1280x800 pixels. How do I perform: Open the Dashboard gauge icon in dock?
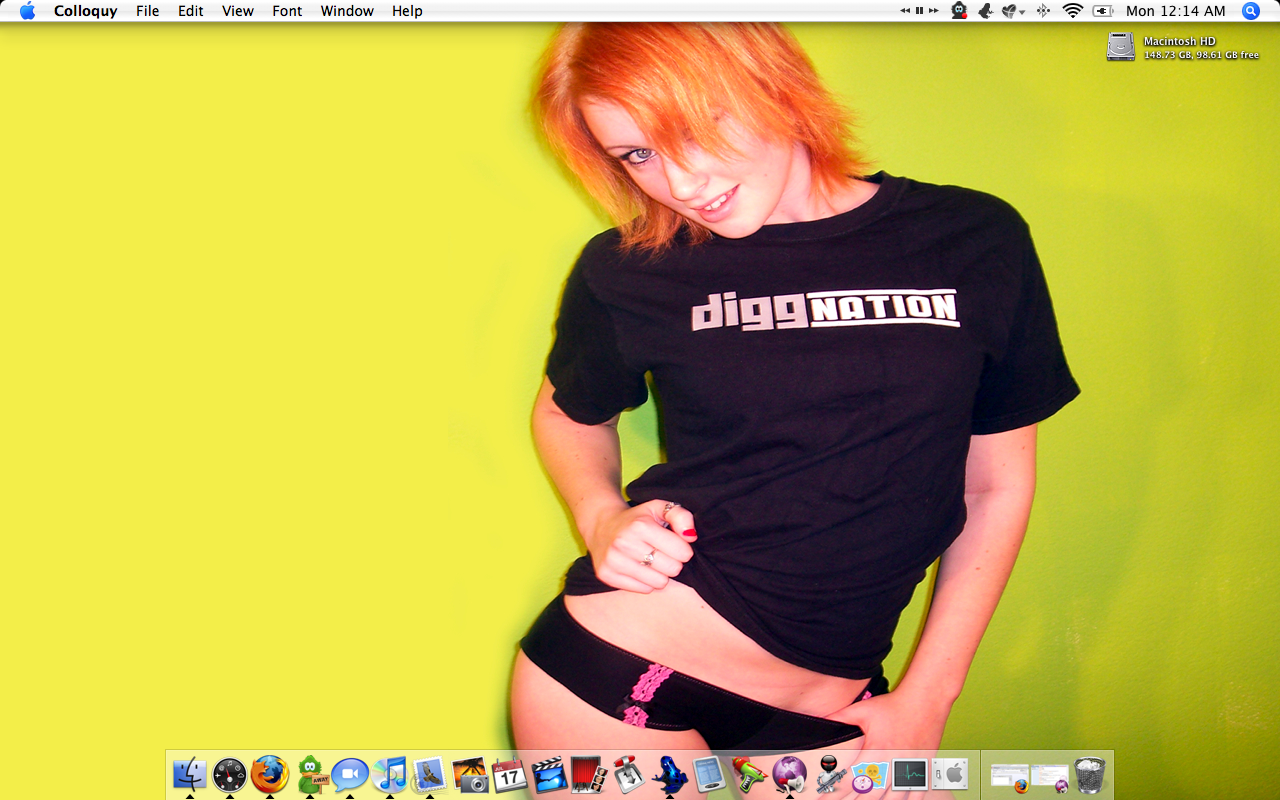[x=230, y=775]
